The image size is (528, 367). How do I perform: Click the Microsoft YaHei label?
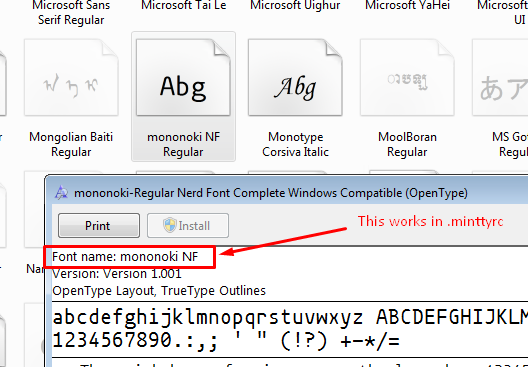[407, 5]
